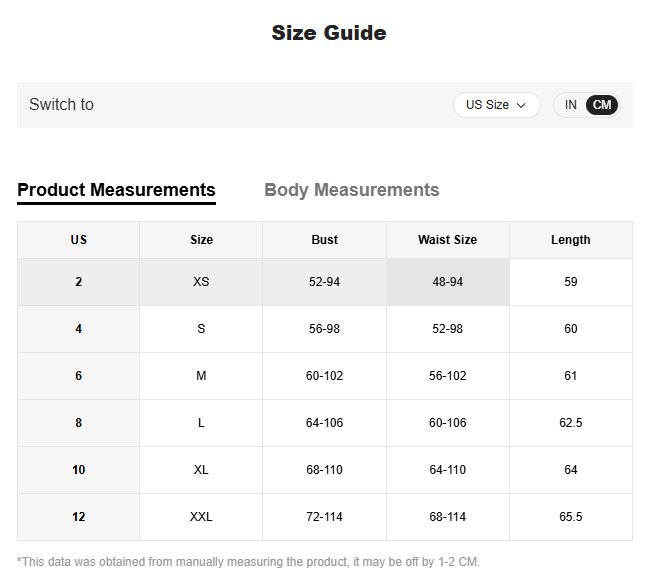Click waist value 52-98
Screen dimensions: 662x573
point(448,329)
